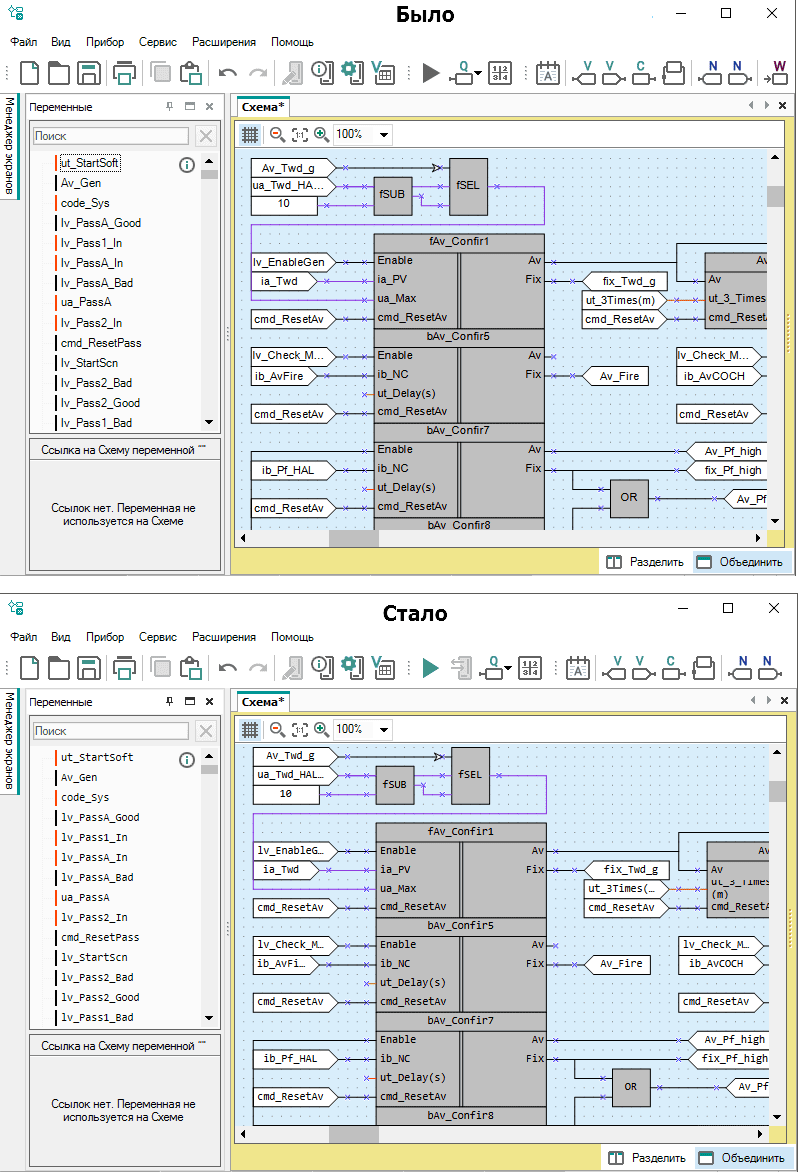This screenshot has width=799, height=1173.
Task: Click the horizontal scrollbar thumb under top schema
Action: click(354, 539)
